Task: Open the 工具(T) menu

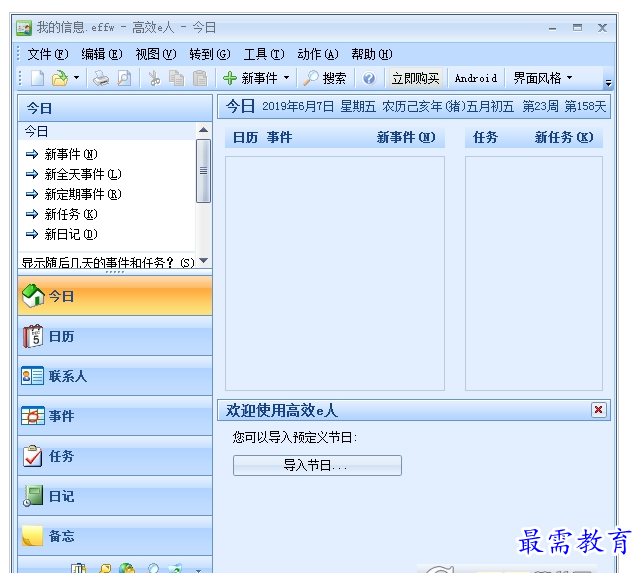Action: 264,54
